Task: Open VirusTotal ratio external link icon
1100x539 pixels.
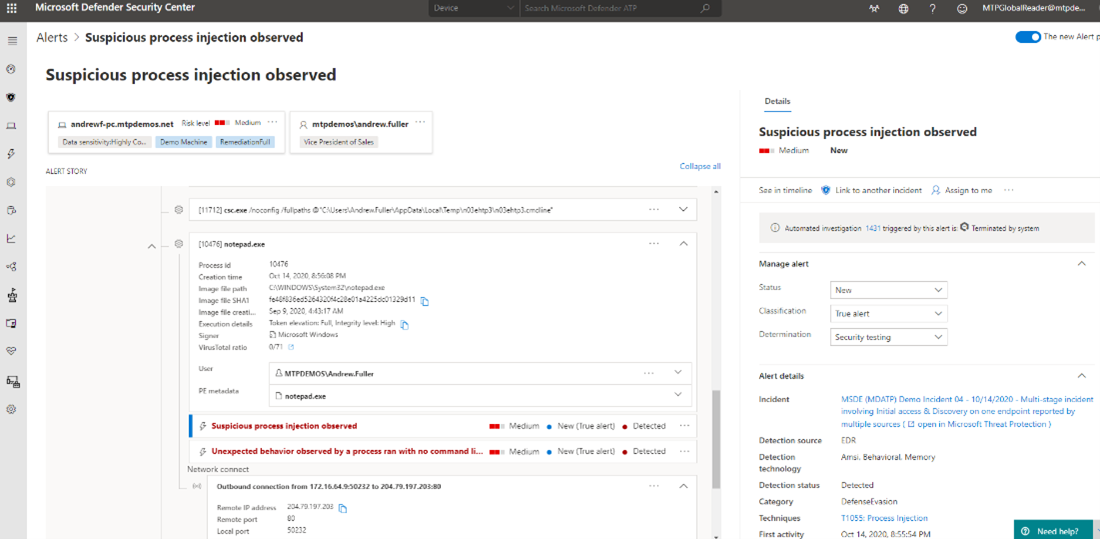Action: (x=291, y=347)
